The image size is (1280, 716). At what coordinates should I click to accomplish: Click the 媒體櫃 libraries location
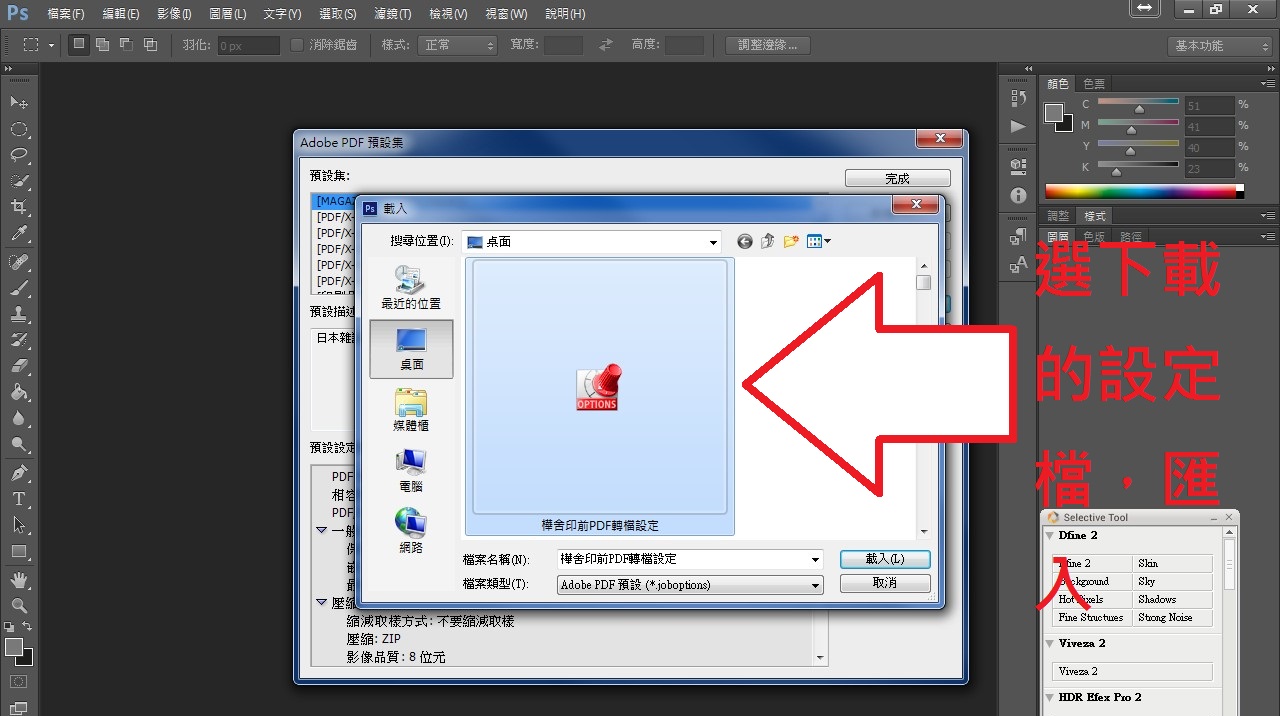click(411, 410)
